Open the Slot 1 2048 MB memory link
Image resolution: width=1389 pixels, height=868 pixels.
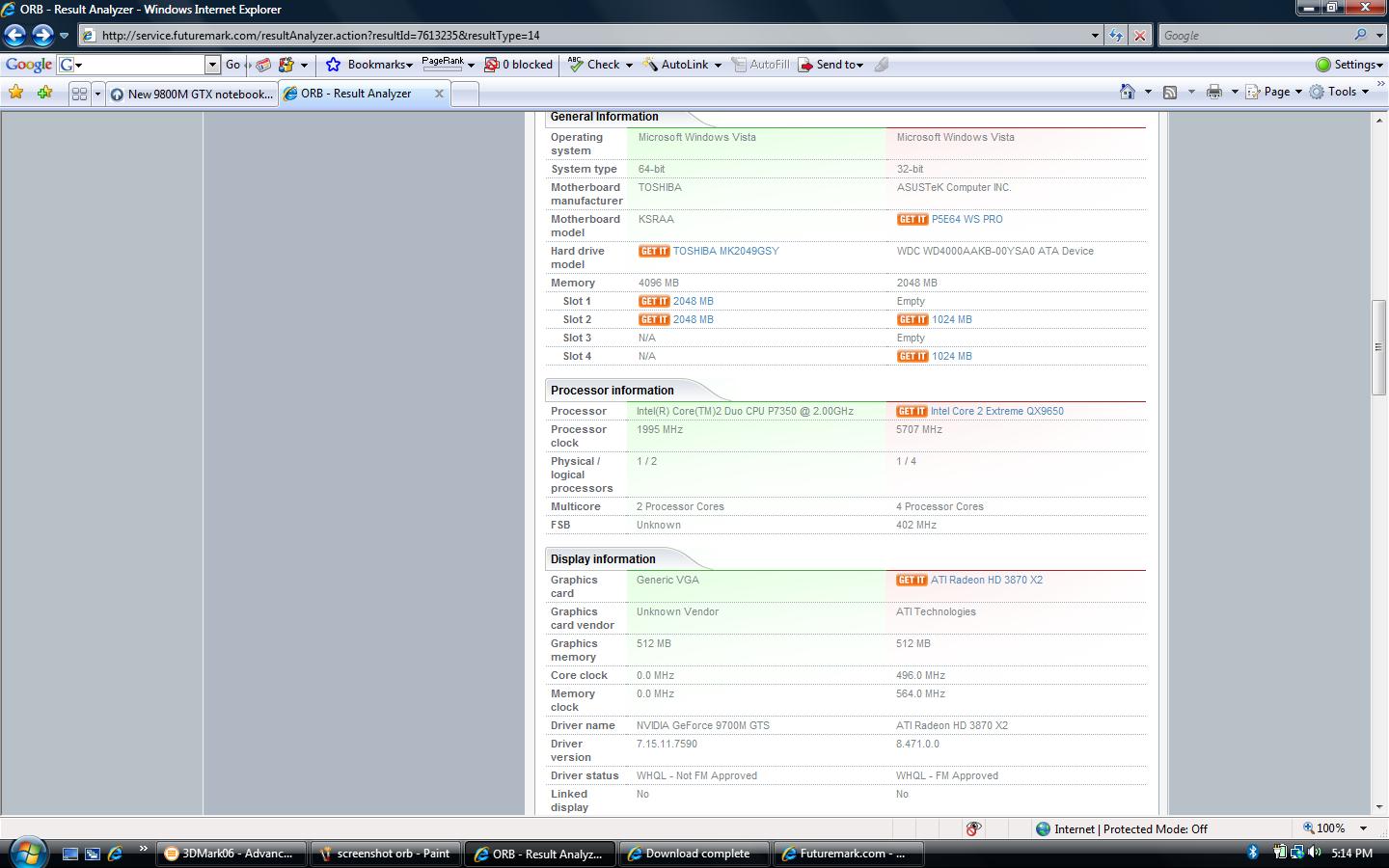click(x=693, y=301)
